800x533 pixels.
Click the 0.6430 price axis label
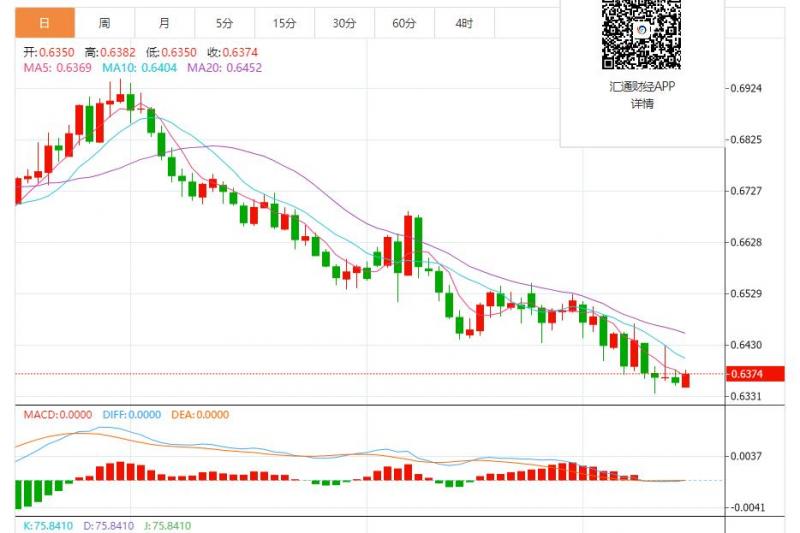(745, 345)
